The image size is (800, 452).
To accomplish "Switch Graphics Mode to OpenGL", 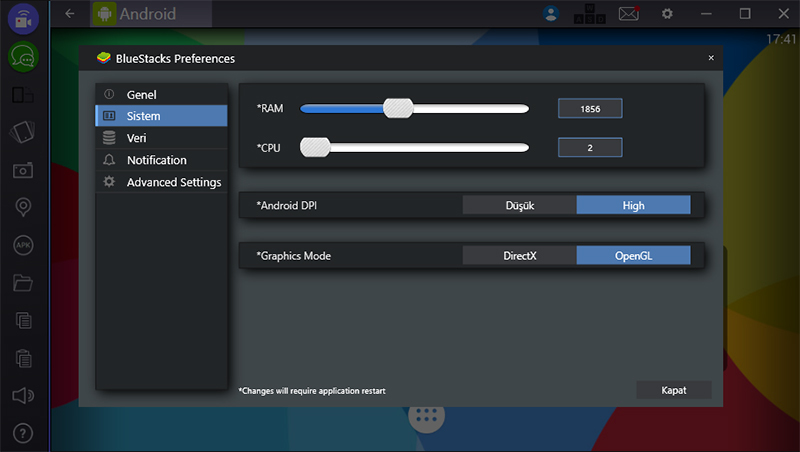I will [x=634, y=256].
